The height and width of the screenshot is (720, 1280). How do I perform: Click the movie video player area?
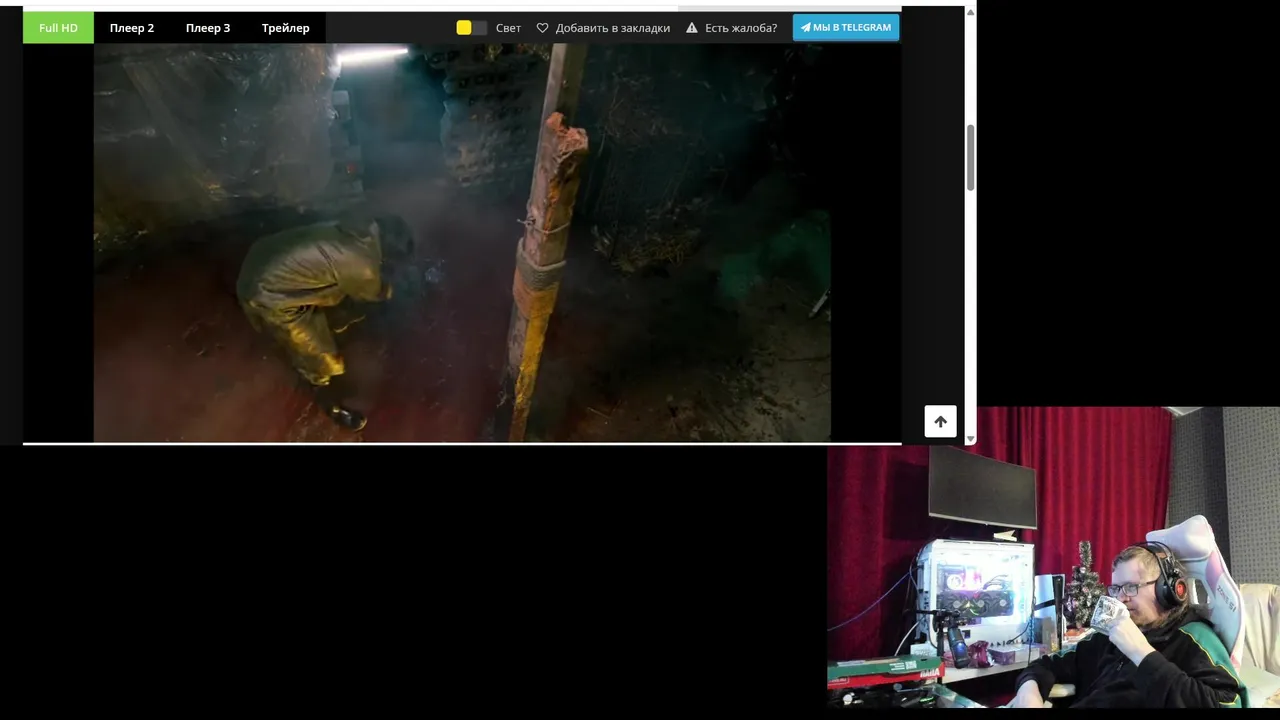coord(462,243)
